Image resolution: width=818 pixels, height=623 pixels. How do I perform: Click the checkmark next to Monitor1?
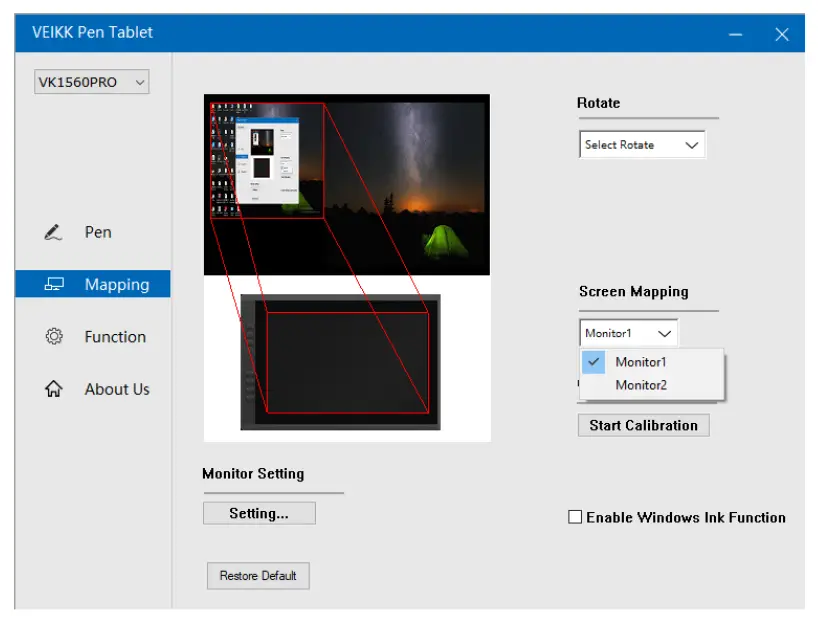[x=594, y=362]
